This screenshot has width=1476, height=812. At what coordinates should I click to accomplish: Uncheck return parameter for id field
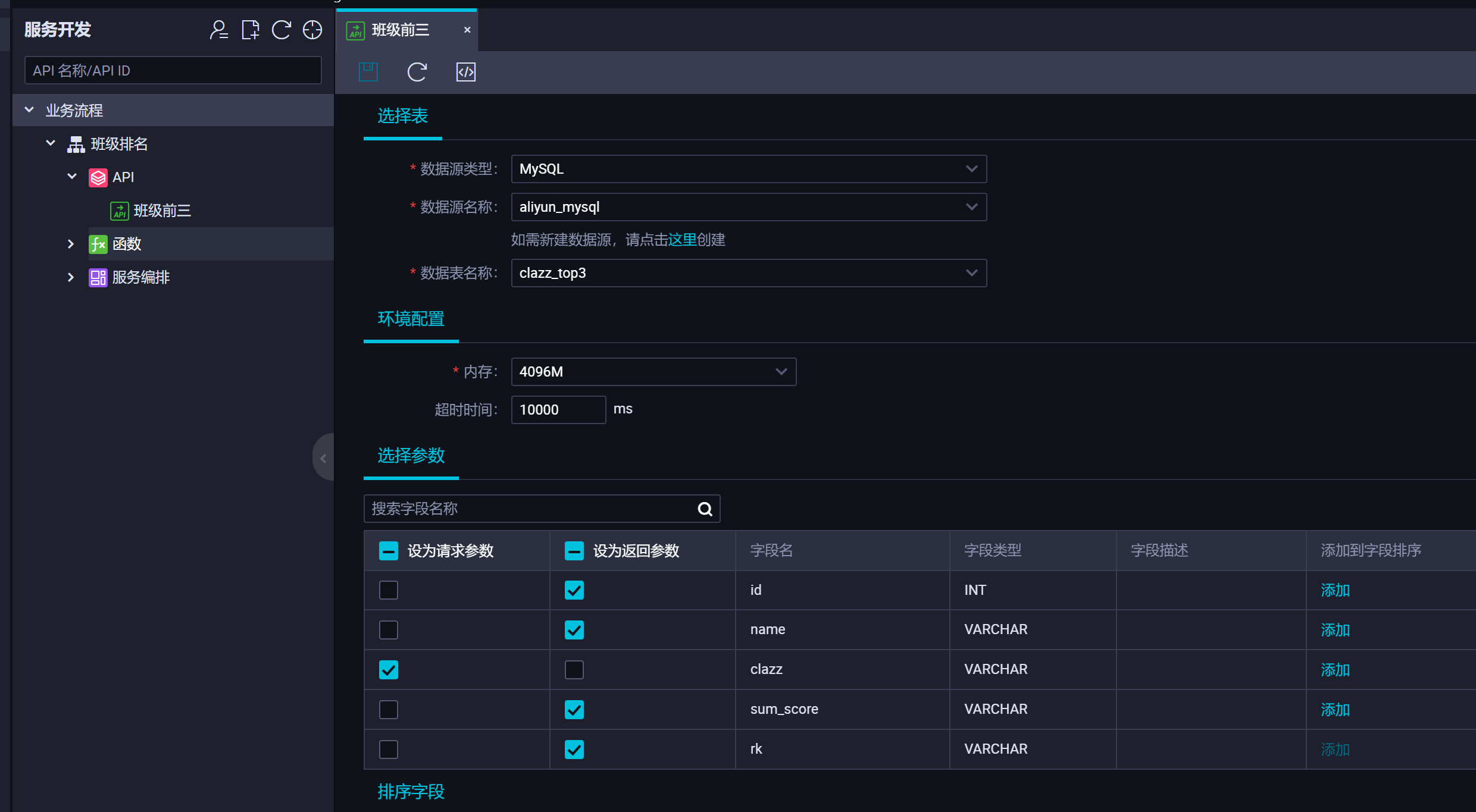(574, 590)
